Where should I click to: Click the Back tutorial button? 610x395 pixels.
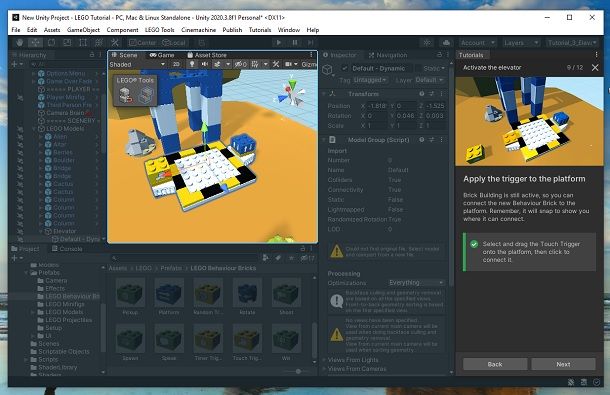495,364
